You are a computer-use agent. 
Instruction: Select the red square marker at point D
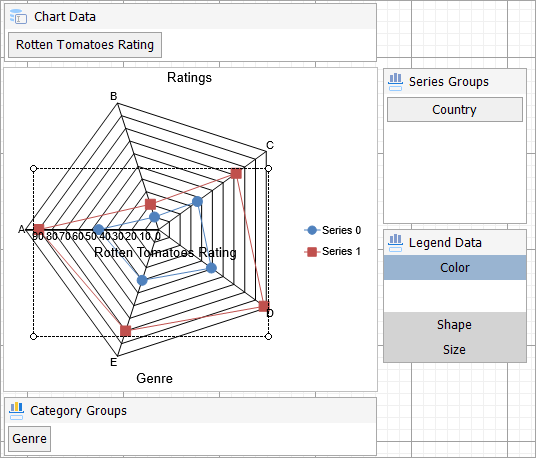pos(264,306)
